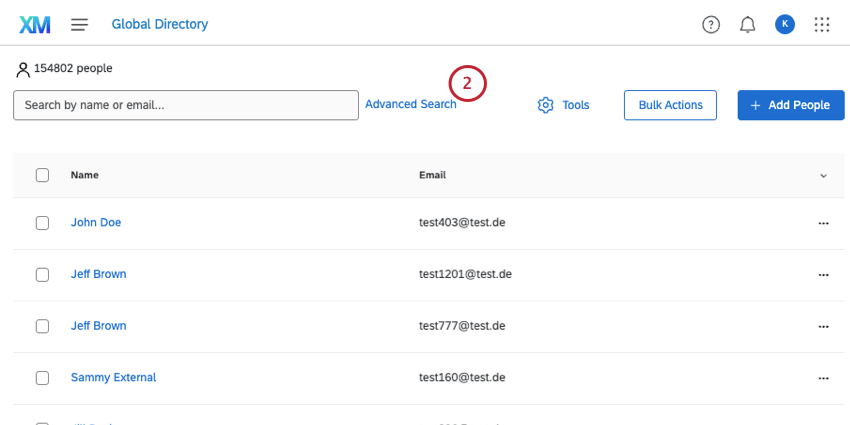Open the three-dot menu for John Doe
850x425 pixels.
tap(823, 223)
